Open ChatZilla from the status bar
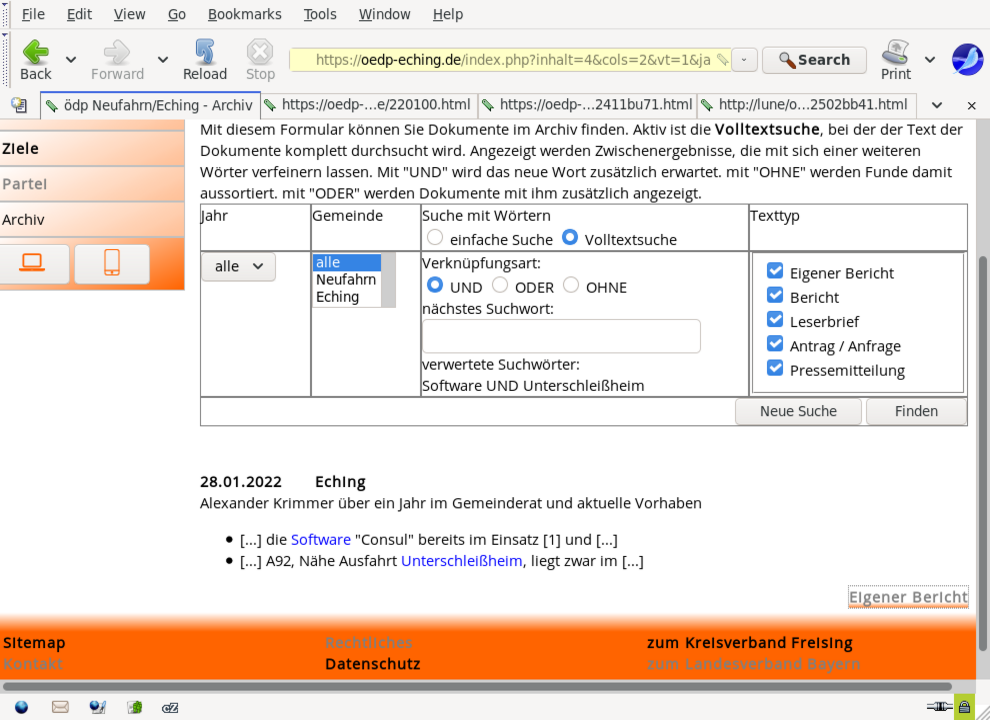990x720 pixels. (x=170, y=707)
